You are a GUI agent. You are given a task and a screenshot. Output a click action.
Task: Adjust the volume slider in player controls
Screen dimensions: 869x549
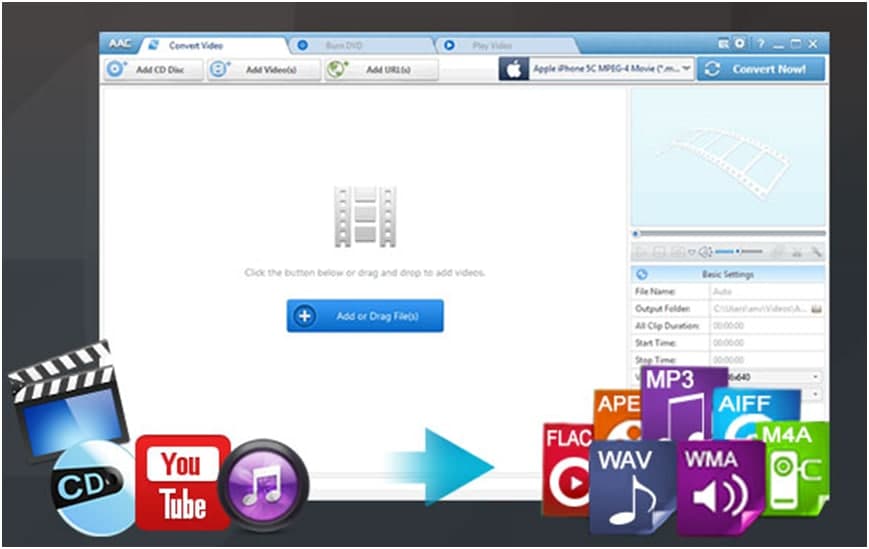pyautogui.click(x=738, y=252)
